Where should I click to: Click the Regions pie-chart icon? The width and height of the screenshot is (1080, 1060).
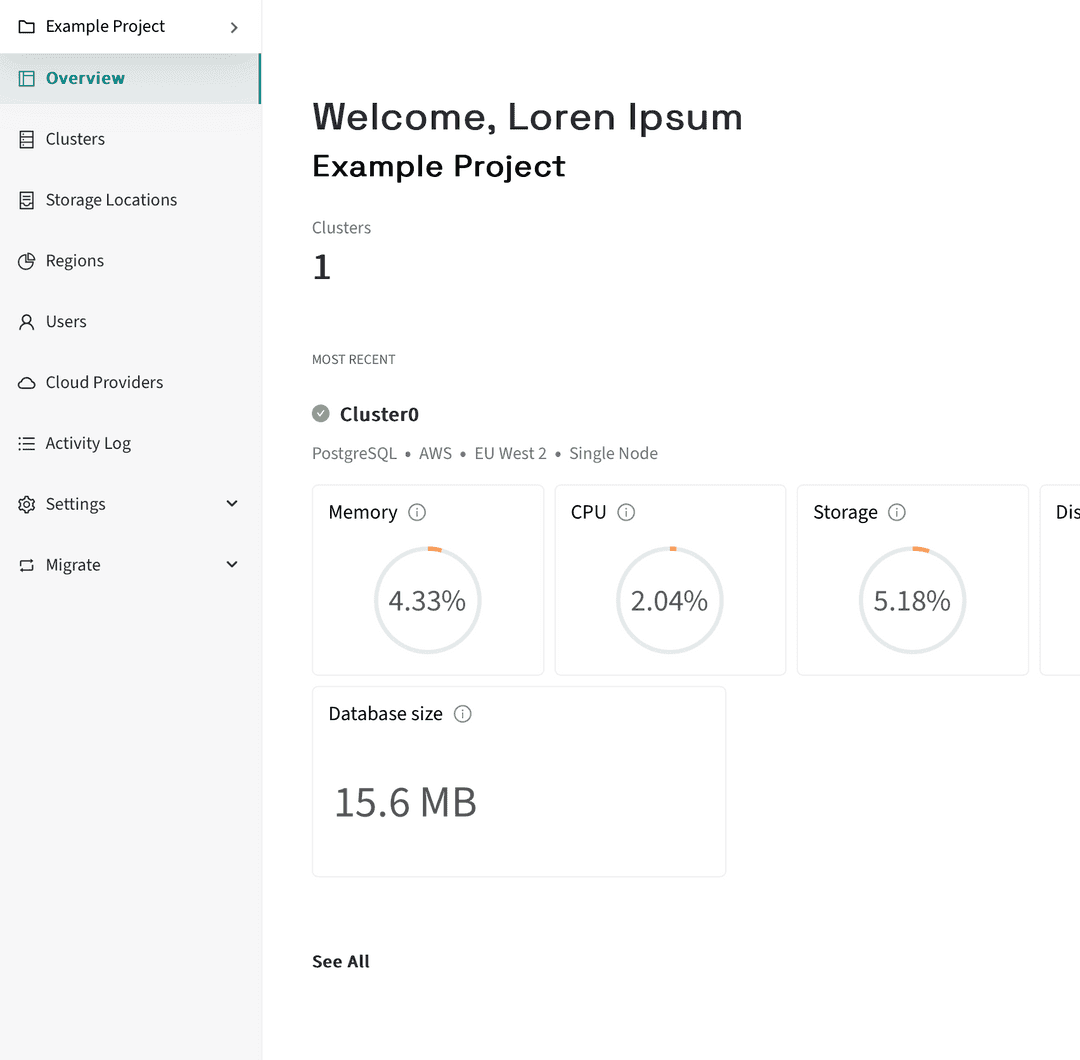pos(26,260)
